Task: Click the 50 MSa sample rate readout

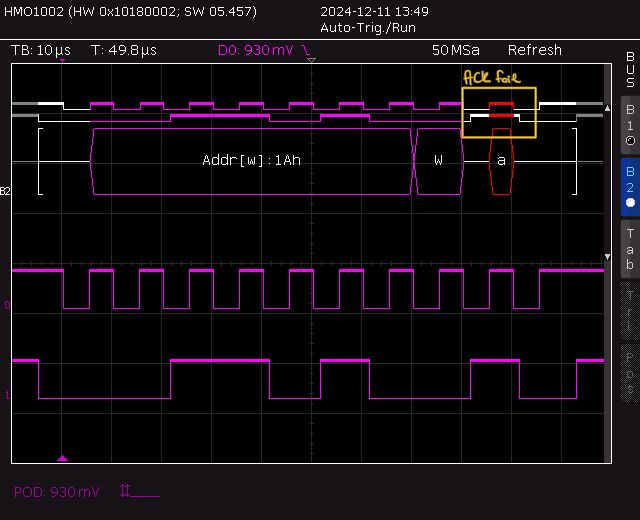Action: pos(454,50)
